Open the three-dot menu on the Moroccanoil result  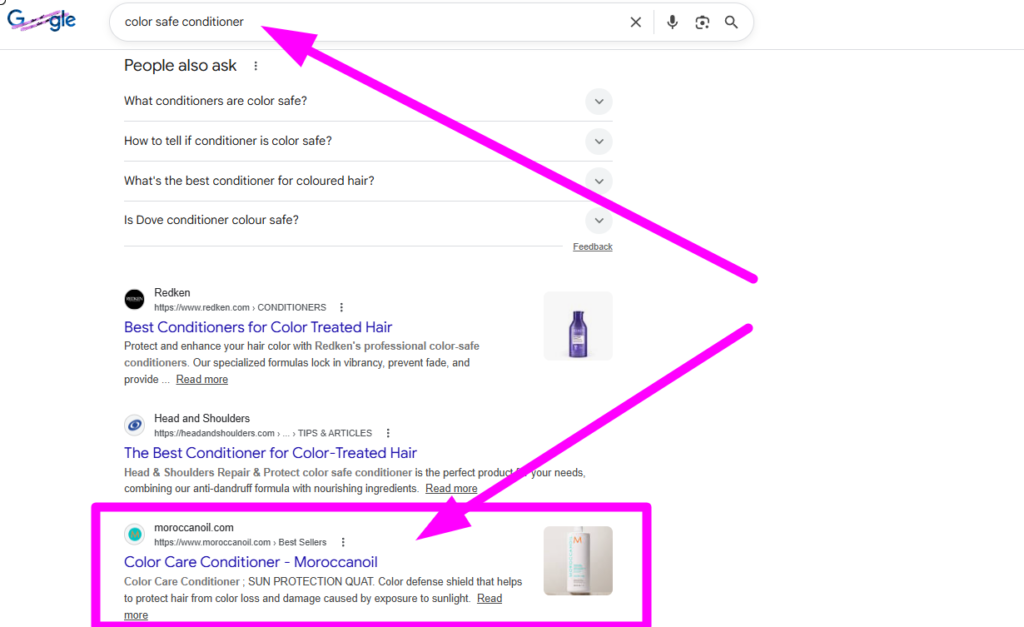point(343,541)
